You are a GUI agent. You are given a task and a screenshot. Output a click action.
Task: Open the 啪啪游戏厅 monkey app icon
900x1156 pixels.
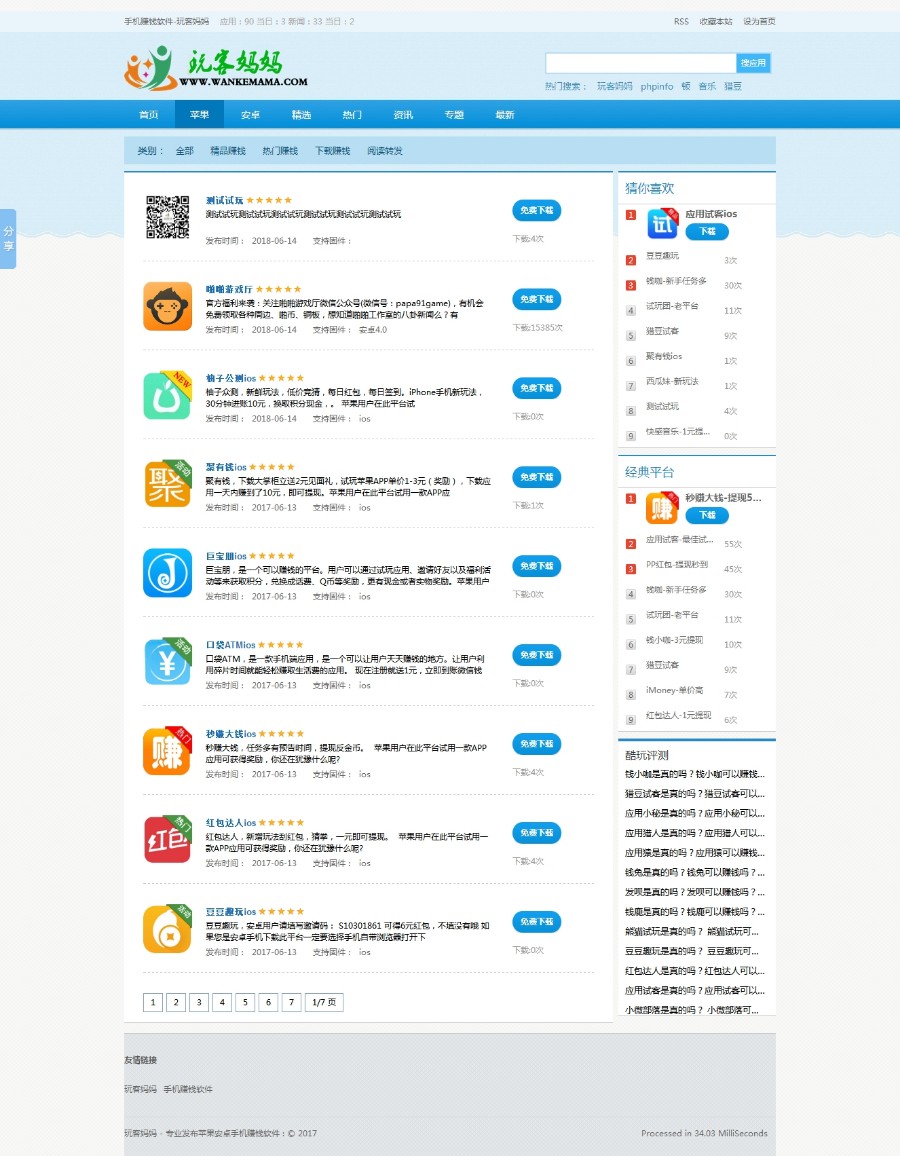pos(167,306)
